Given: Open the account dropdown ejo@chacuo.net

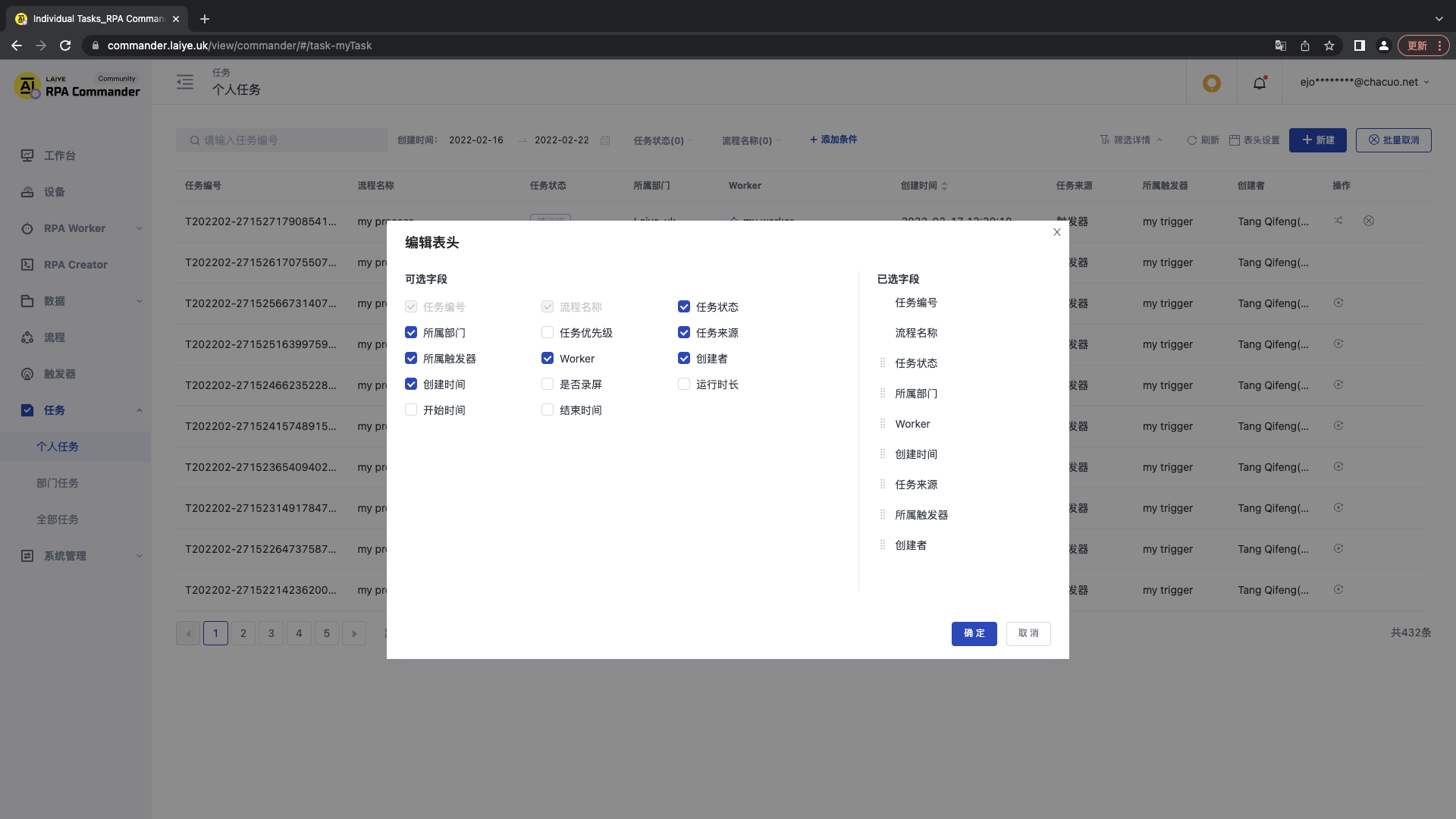Looking at the screenshot, I should click(1364, 82).
